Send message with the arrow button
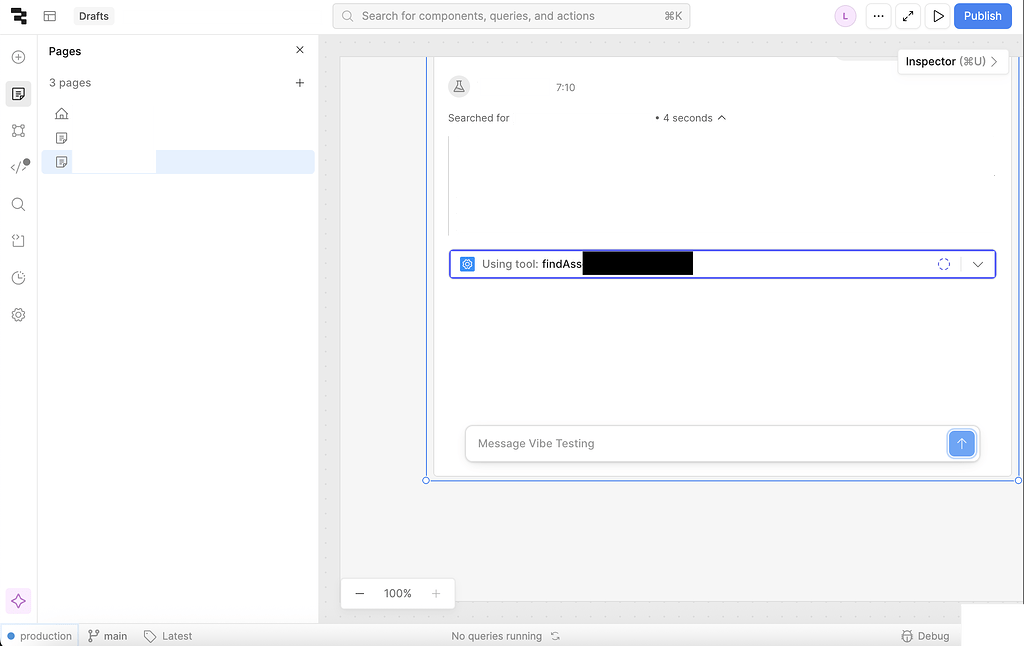Image resolution: width=1024 pixels, height=646 pixels. (x=961, y=443)
